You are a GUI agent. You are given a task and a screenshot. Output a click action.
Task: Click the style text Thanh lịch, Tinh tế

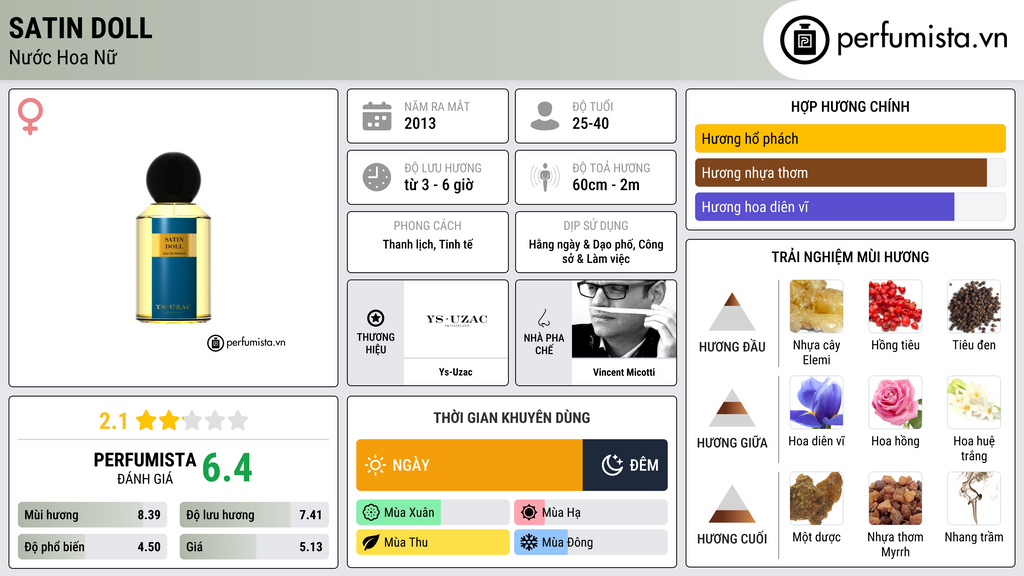click(x=428, y=245)
